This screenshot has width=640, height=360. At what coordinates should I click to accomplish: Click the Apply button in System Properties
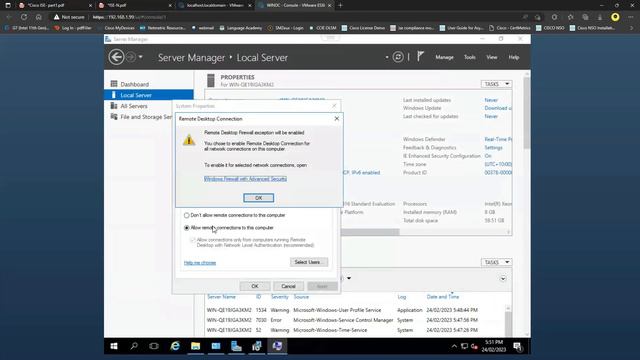point(322,286)
